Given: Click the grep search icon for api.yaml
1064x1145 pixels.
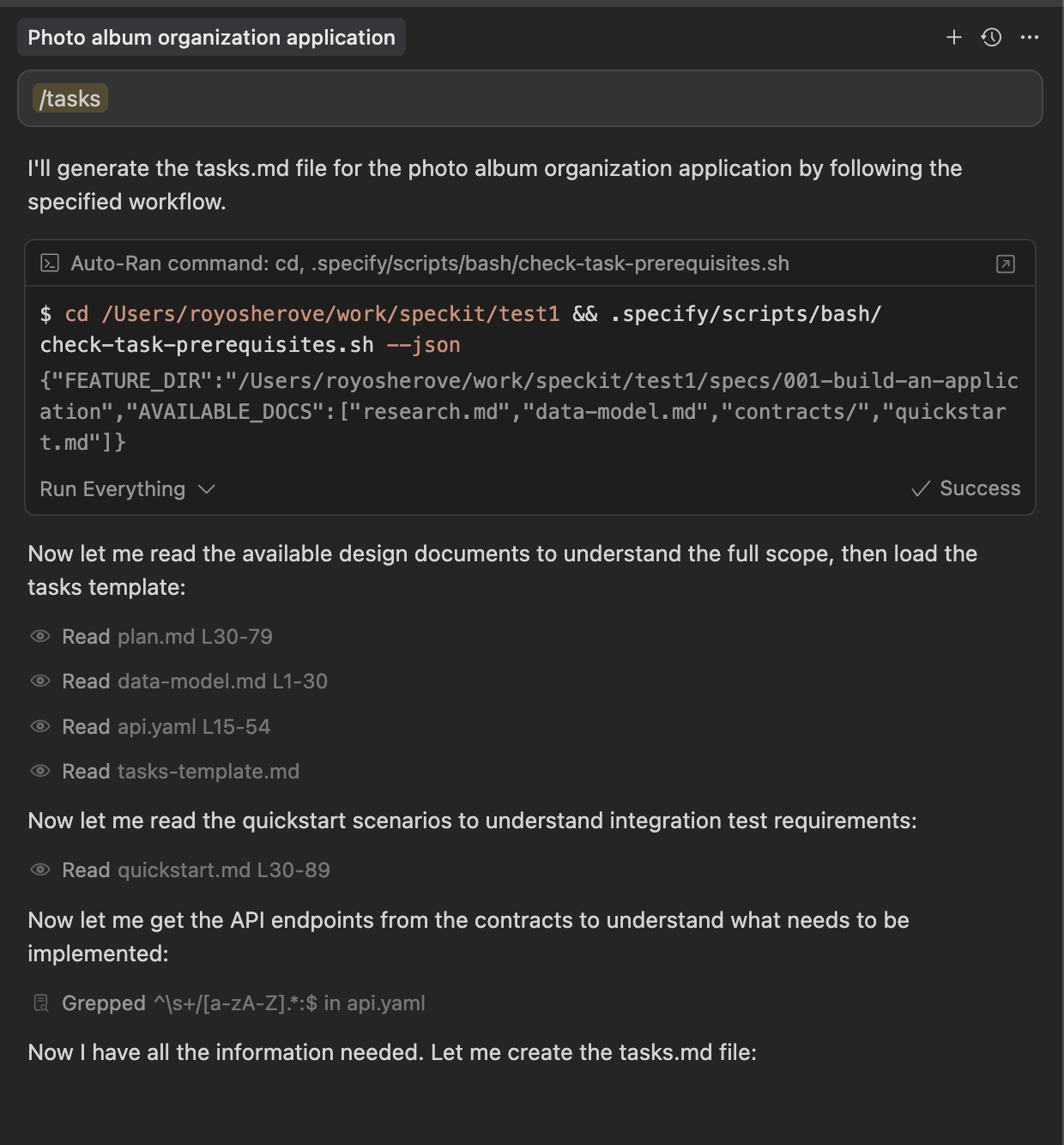Looking at the screenshot, I should pyautogui.click(x=40, y=1003).
